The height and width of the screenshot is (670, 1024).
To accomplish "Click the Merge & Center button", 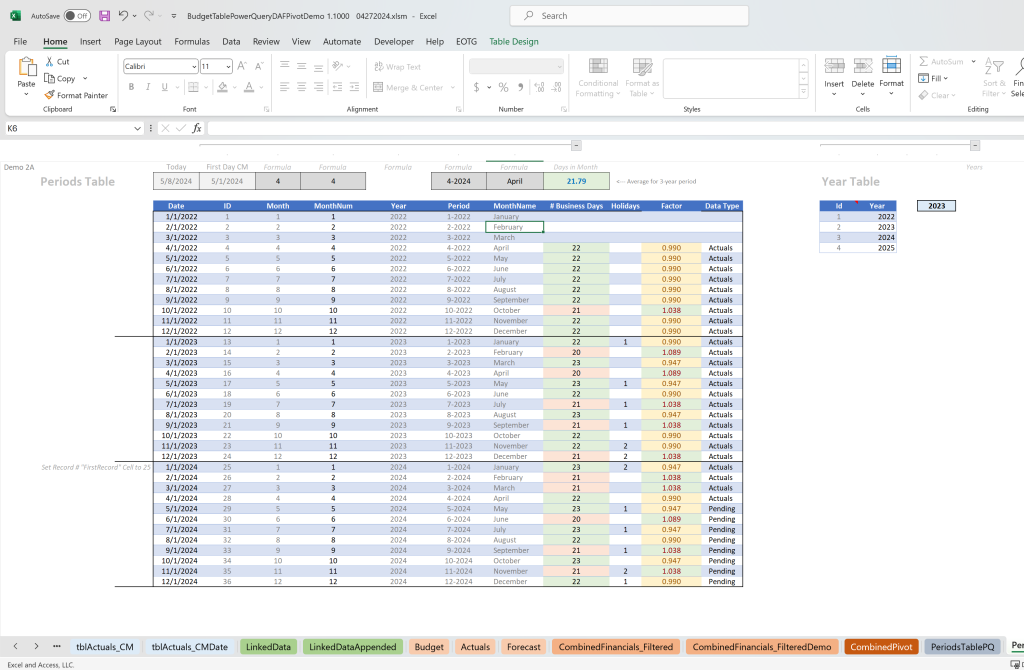I will (408, 87).
